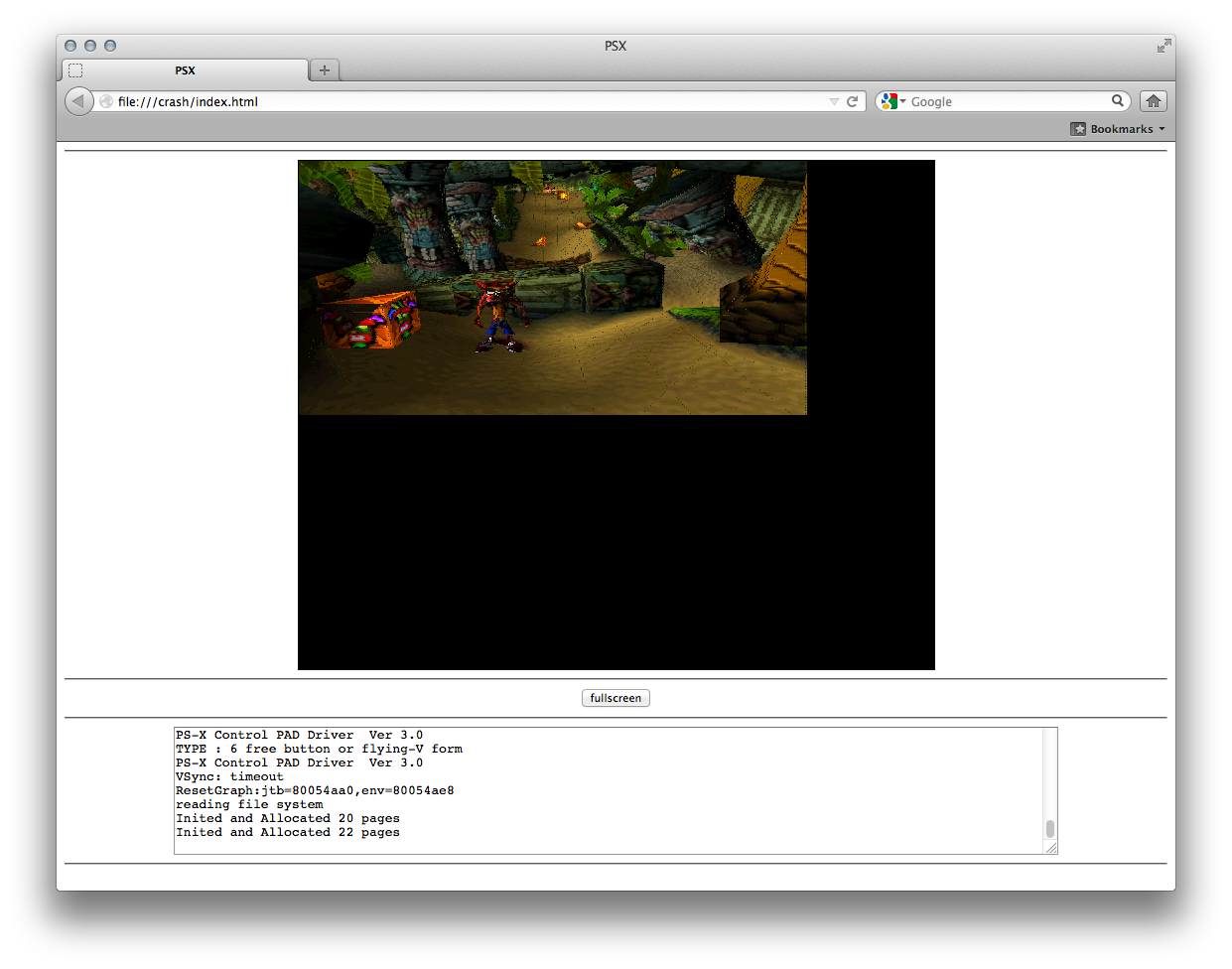This screenshot has width=1232, height=969.
Task: Enter fullscreen with the window expand arrows
Action: tap(1164, 46)
